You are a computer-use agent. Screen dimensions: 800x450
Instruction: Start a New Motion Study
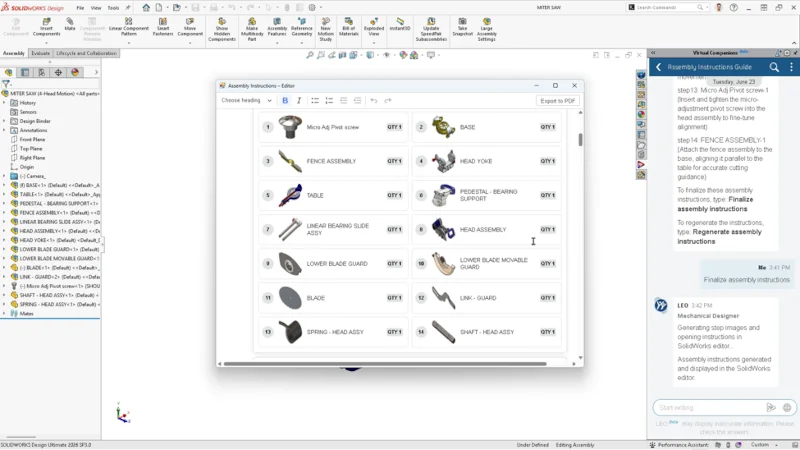[x=326, y=30]
